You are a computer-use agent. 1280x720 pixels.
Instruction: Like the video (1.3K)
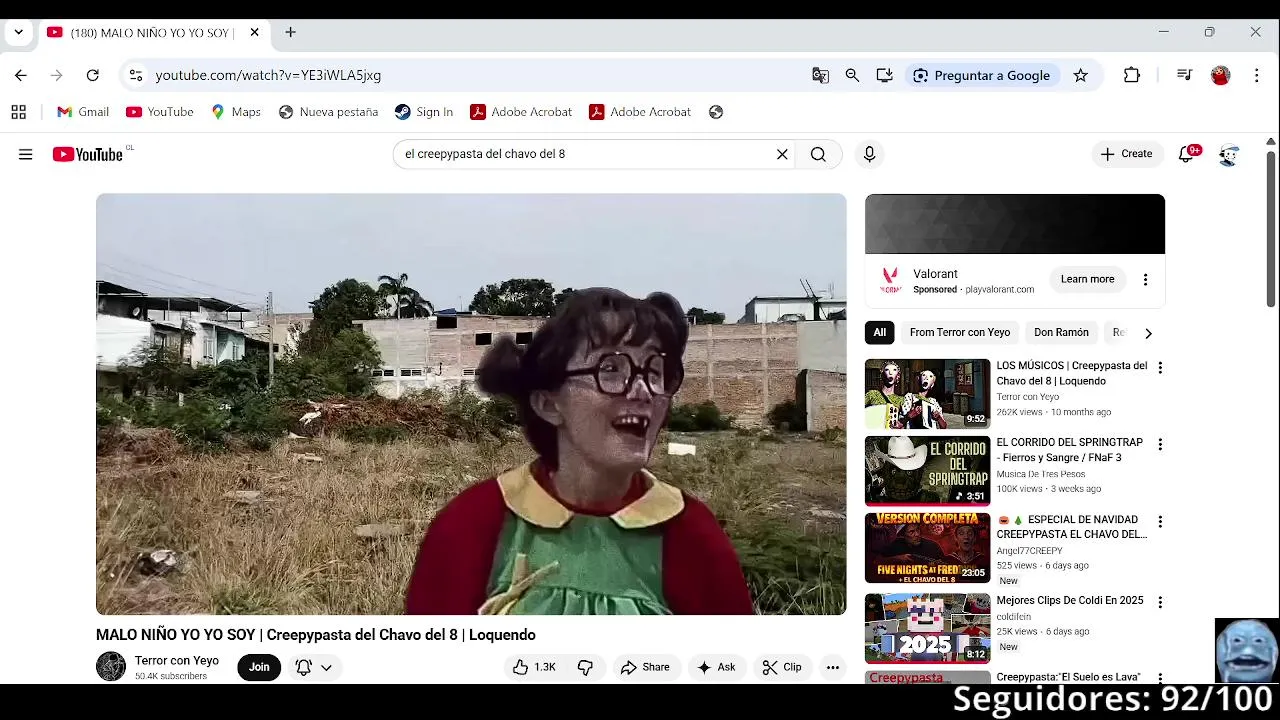click(x=534, y=667)
